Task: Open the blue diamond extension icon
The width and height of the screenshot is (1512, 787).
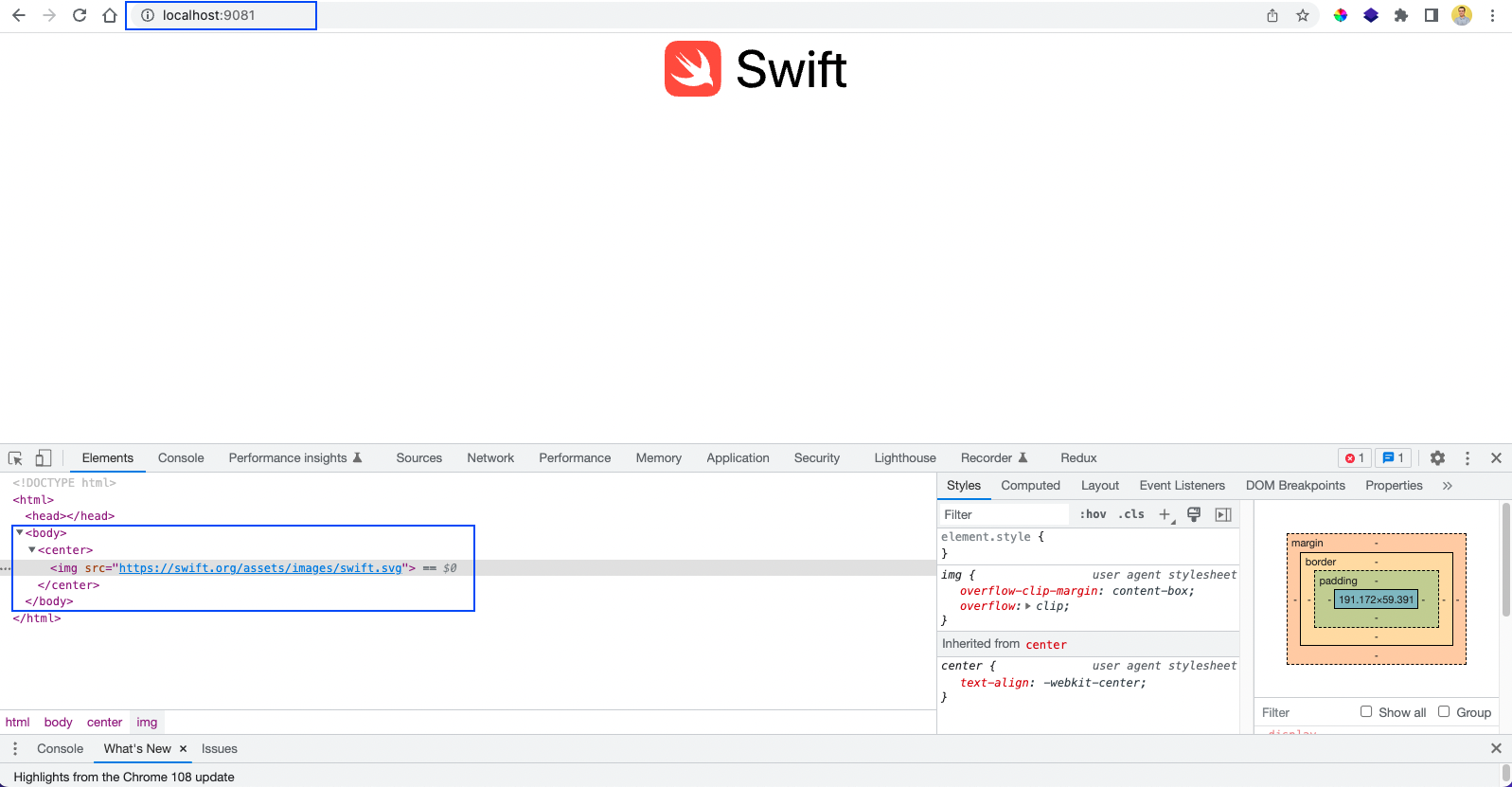Action: click(1371, 15)
